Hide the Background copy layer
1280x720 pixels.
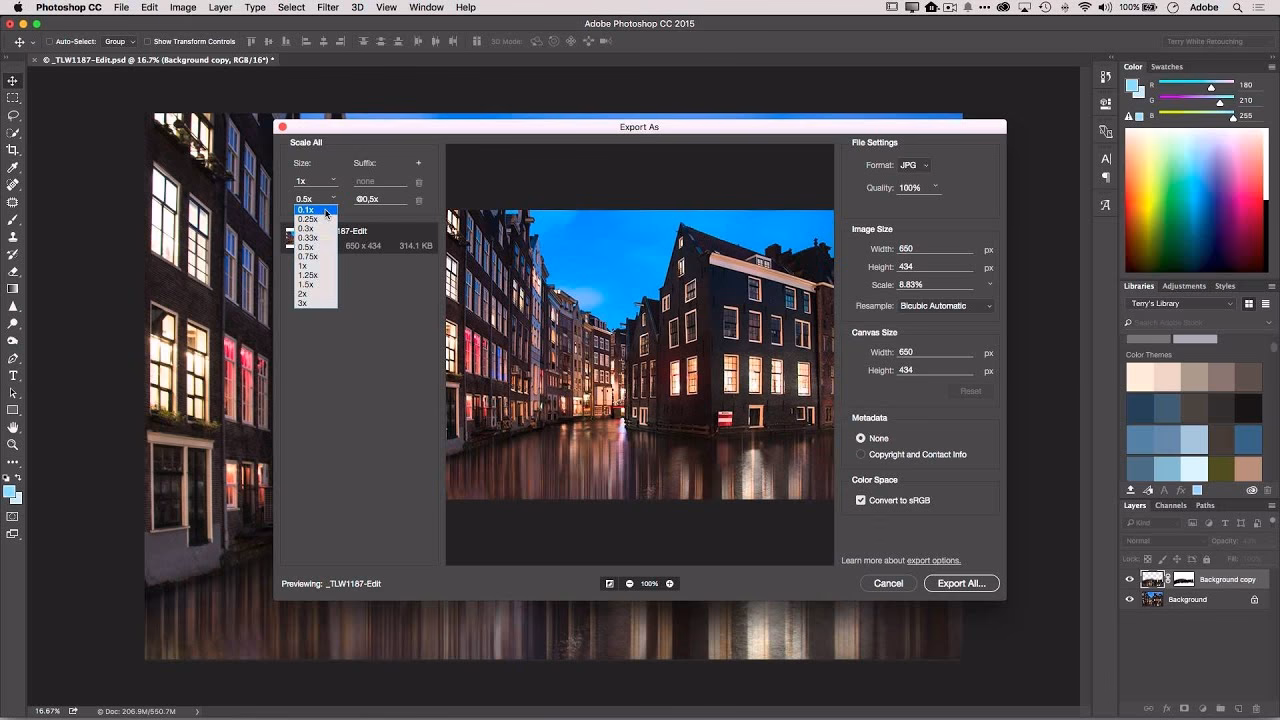[1129, 579]
